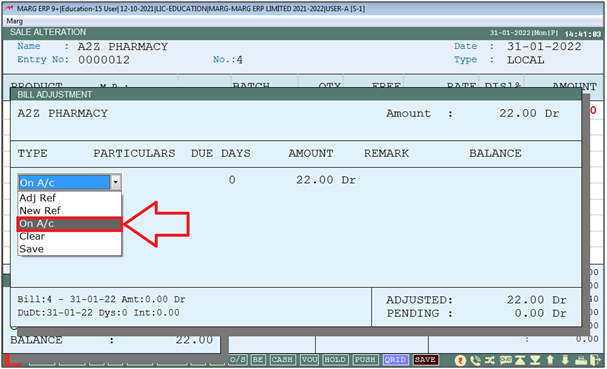The width and height of the screenshot is (607, 369).
Task: Click the clock showing 14:41:03
Action: click(x=582, y=34)
